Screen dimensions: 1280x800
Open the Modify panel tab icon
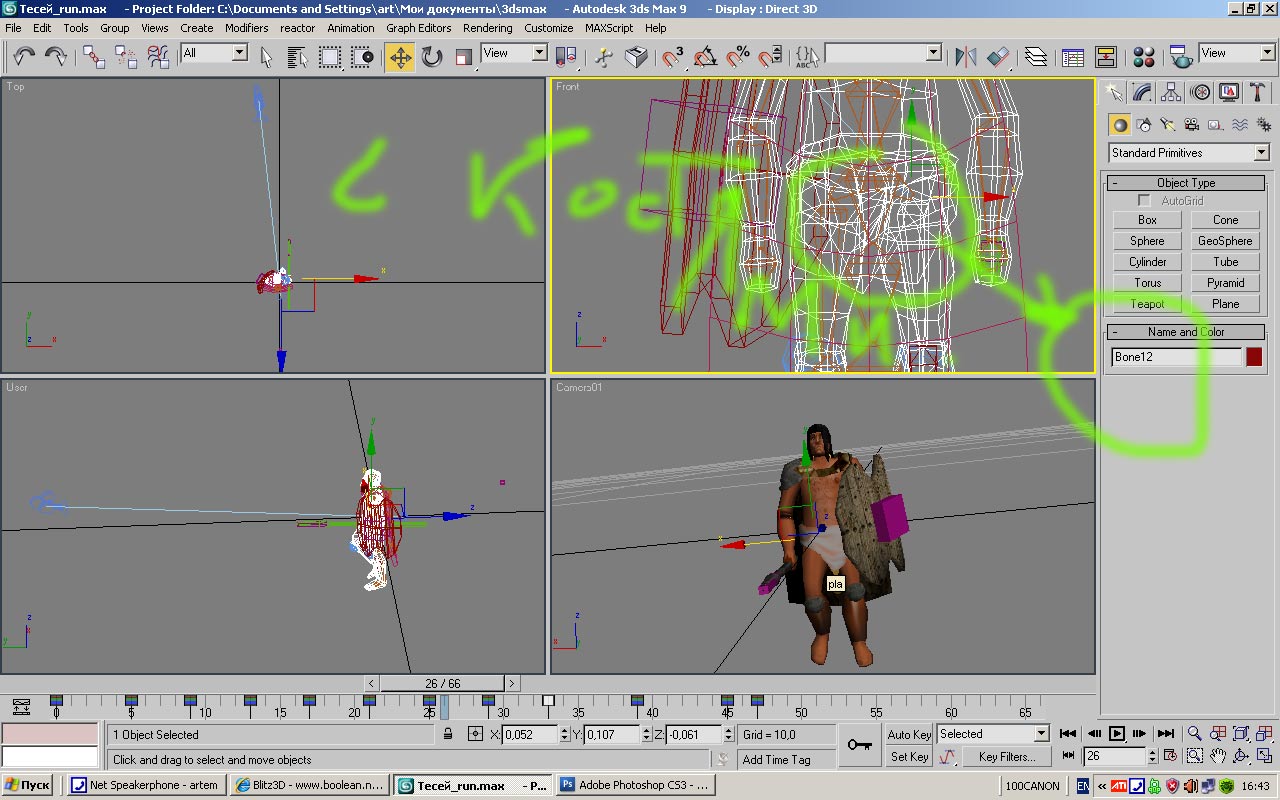click(1142, 93)
